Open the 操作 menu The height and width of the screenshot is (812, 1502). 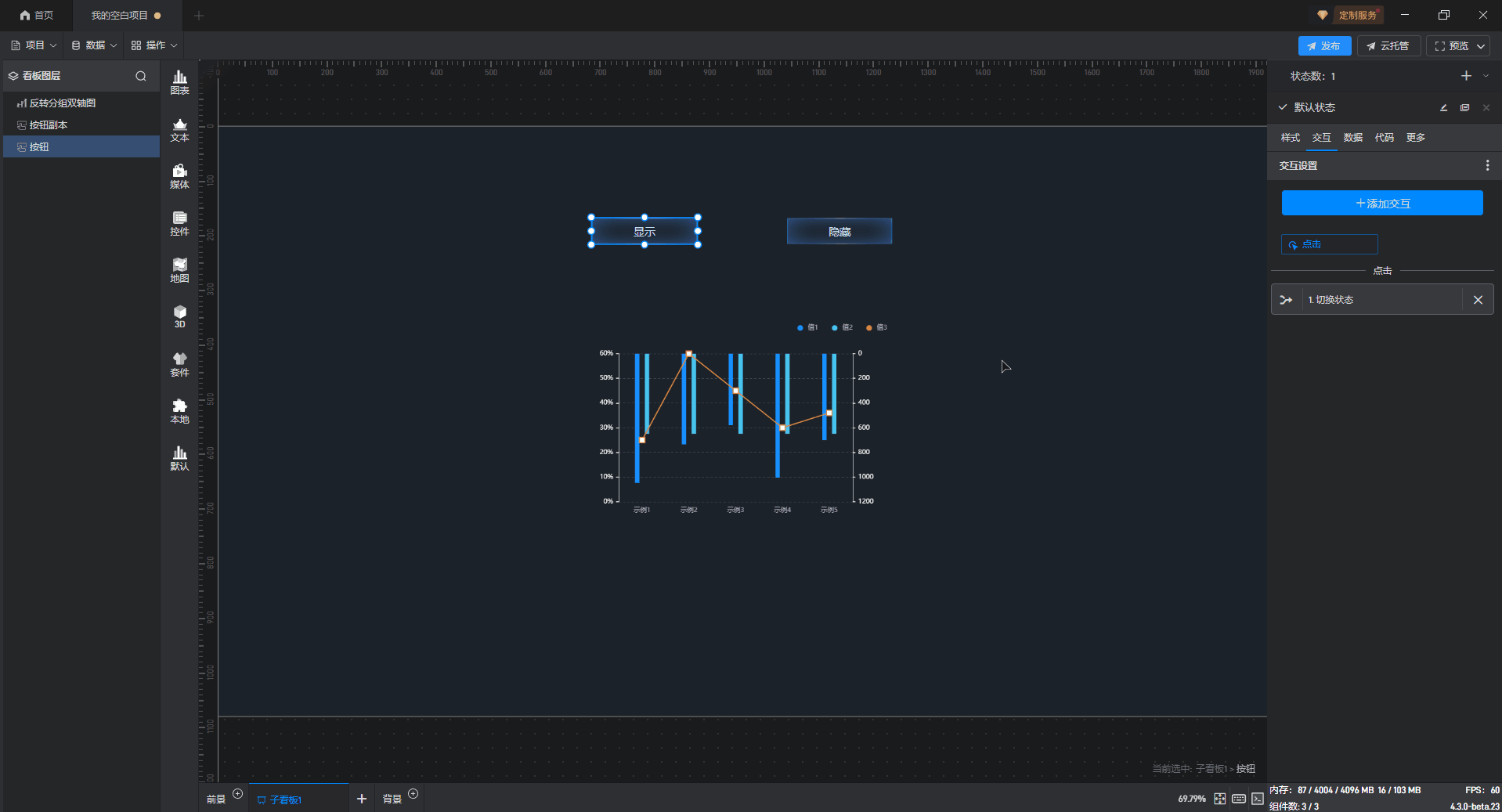154,45
